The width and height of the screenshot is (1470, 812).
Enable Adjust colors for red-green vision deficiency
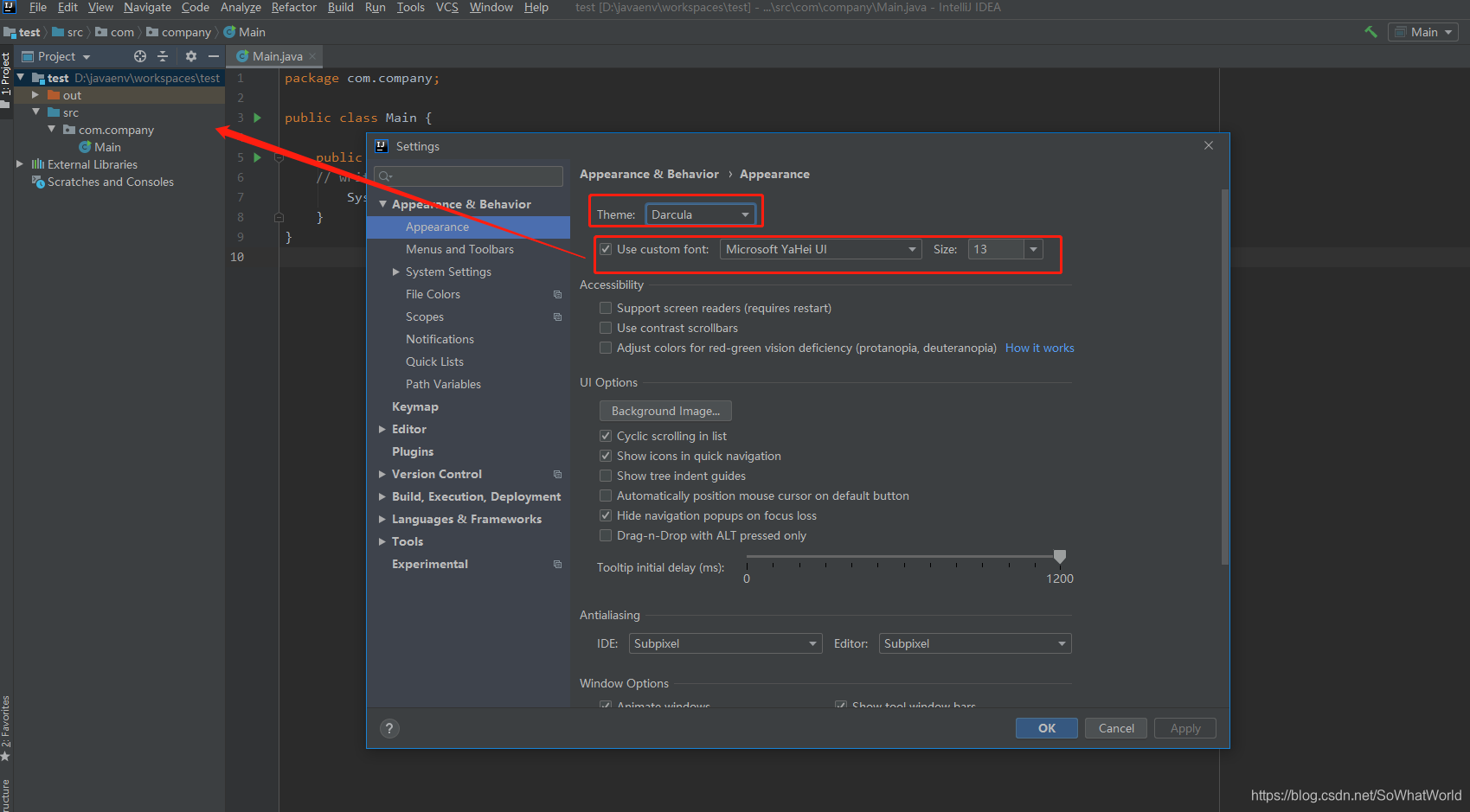point(606,348)
